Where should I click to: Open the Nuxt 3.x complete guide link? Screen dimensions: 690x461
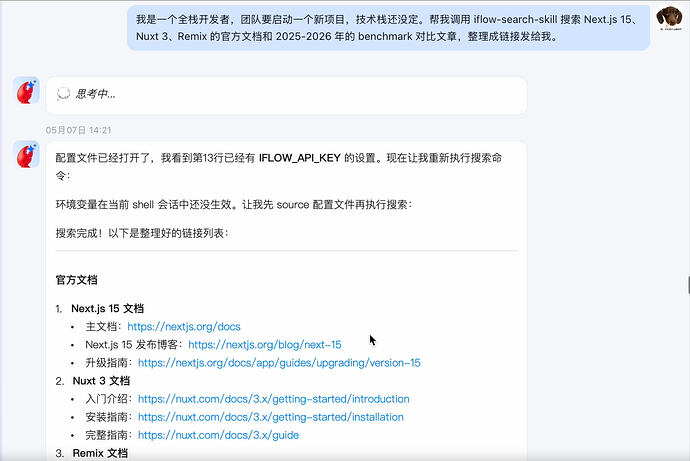coord(218,435)
